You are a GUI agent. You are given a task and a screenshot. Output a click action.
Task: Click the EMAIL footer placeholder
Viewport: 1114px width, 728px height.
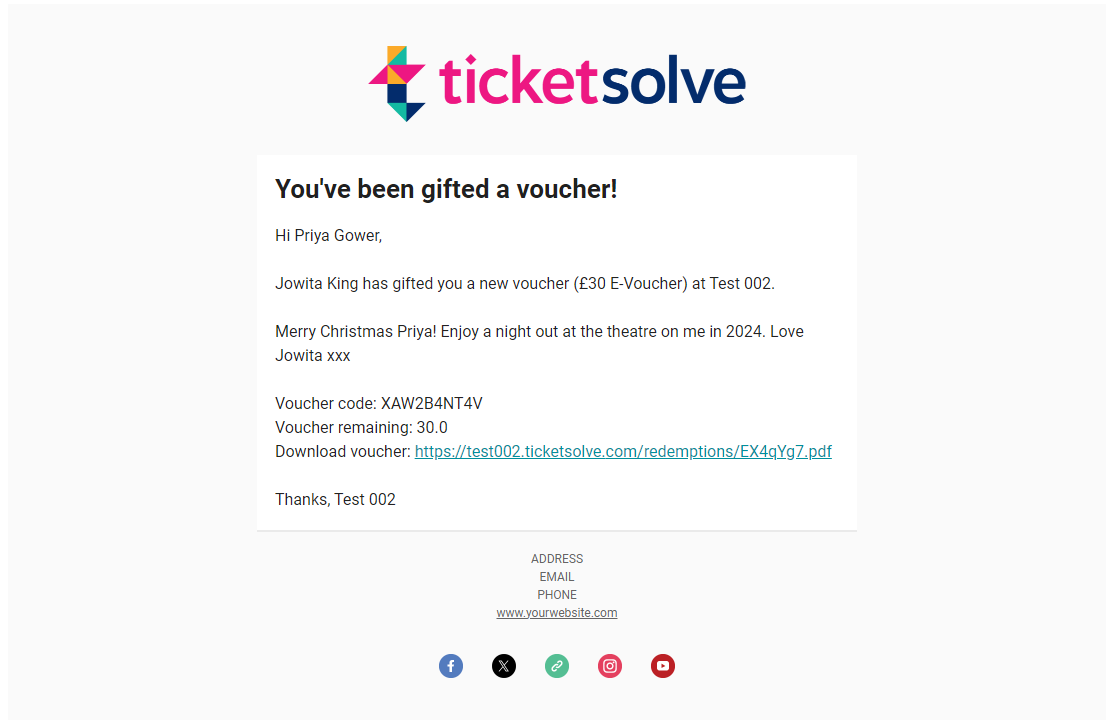pyautogui.click(x=556, y=576)
